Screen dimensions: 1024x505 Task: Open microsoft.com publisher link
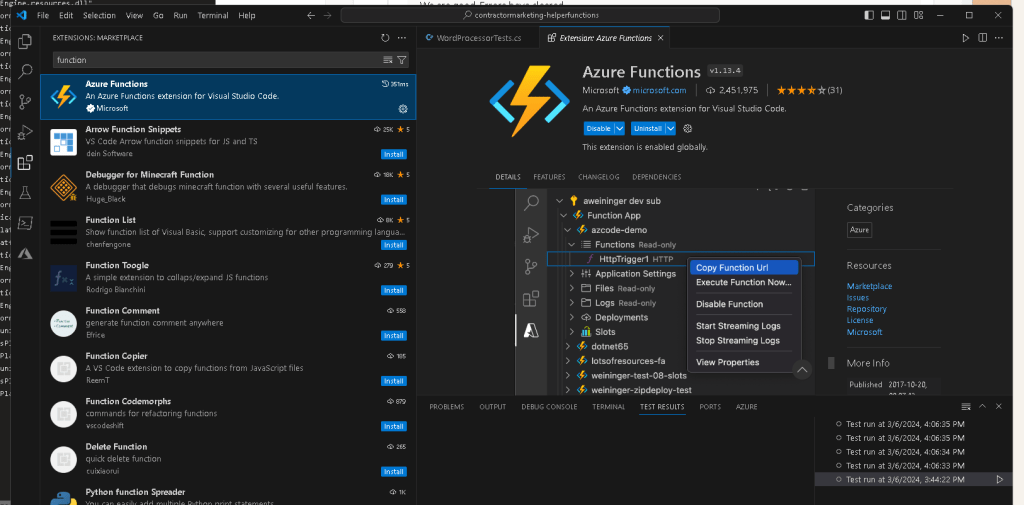click(x=659, y=90)
